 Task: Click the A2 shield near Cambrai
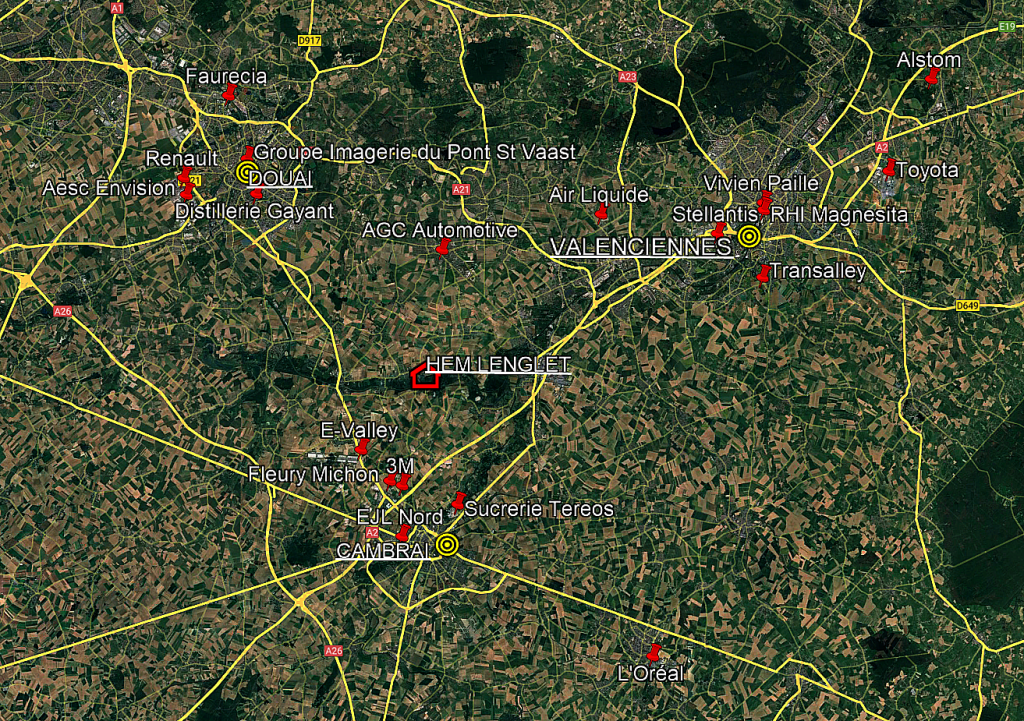[x=372, y=532]
